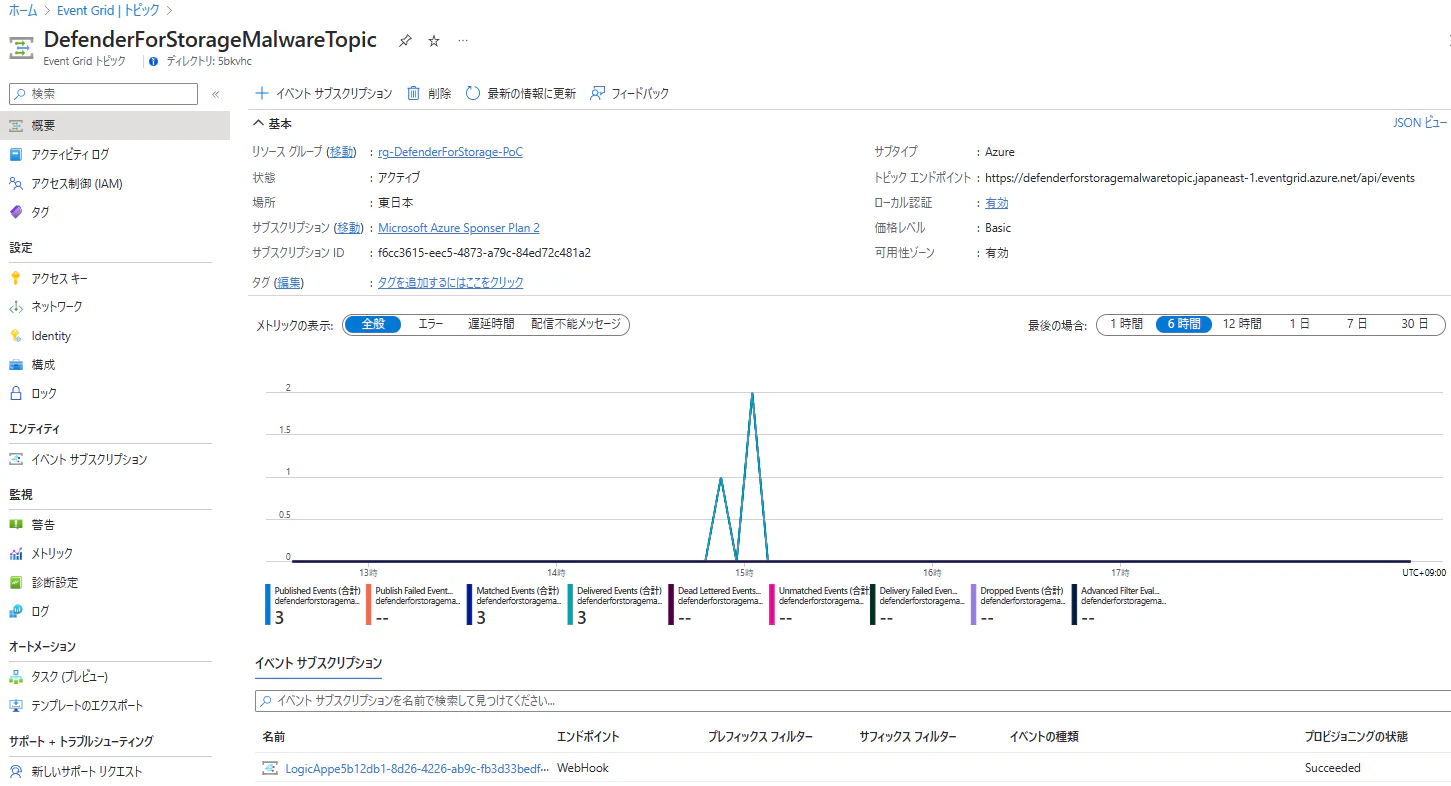This screenshot has height=786, width=1451.
Task: Set time range to 30 日
Action: click(1414, 324)
